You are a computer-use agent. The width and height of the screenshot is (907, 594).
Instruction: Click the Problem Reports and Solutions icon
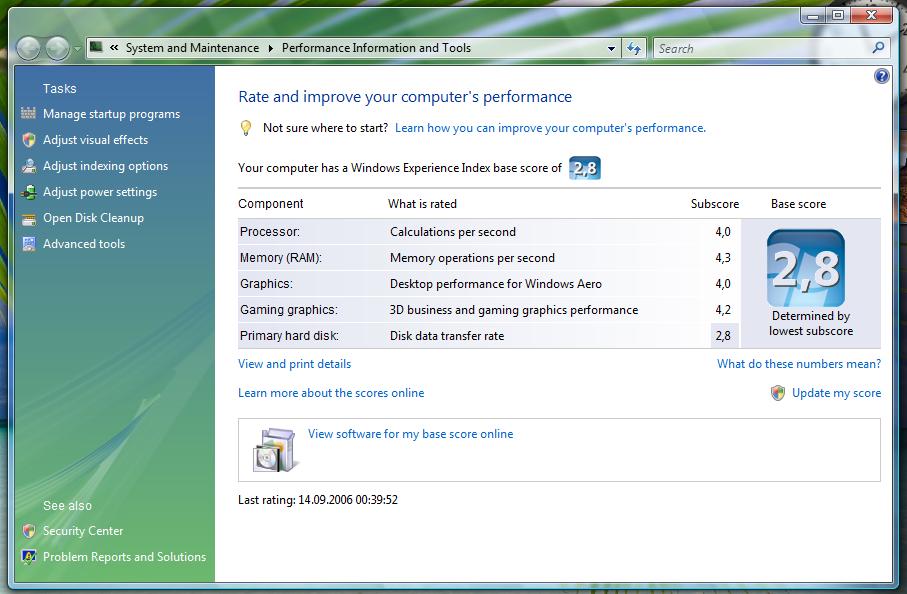[29, 556]
